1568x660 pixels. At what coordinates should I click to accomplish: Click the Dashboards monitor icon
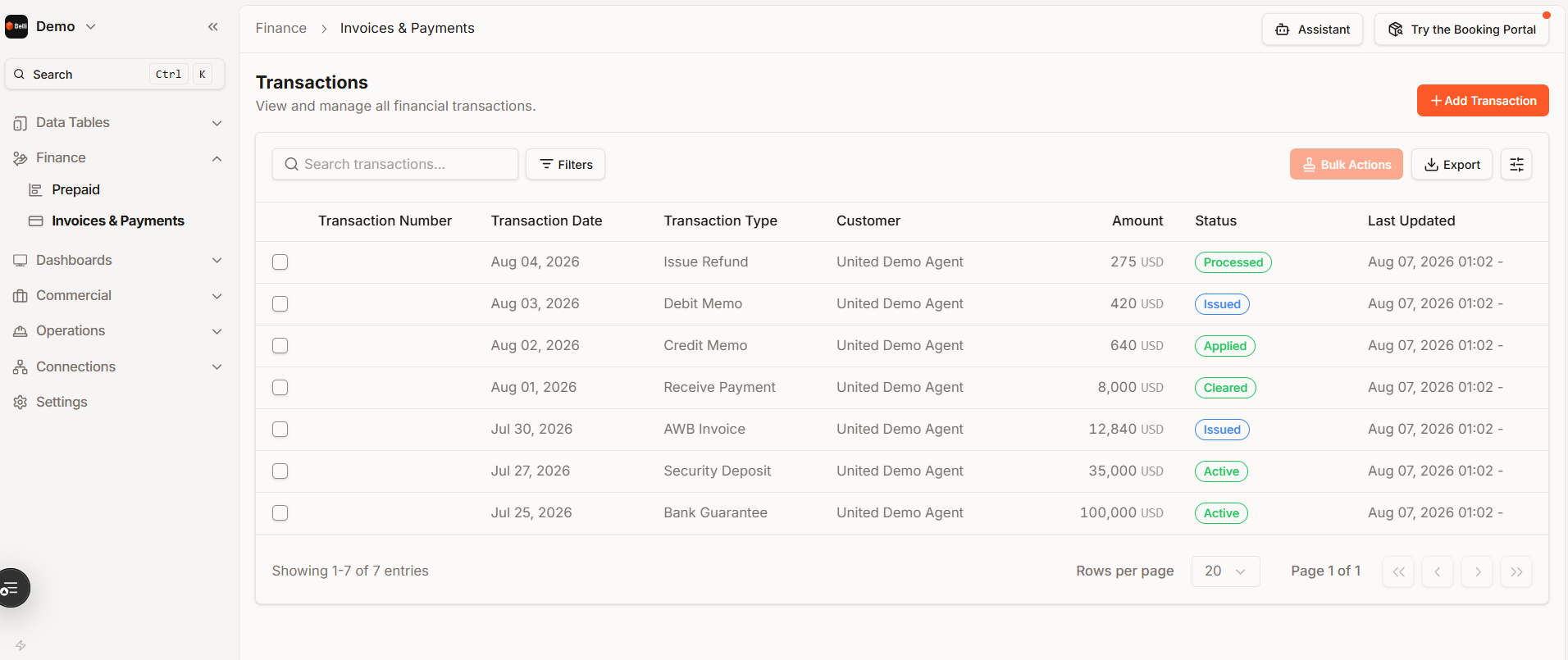(21, 261)
